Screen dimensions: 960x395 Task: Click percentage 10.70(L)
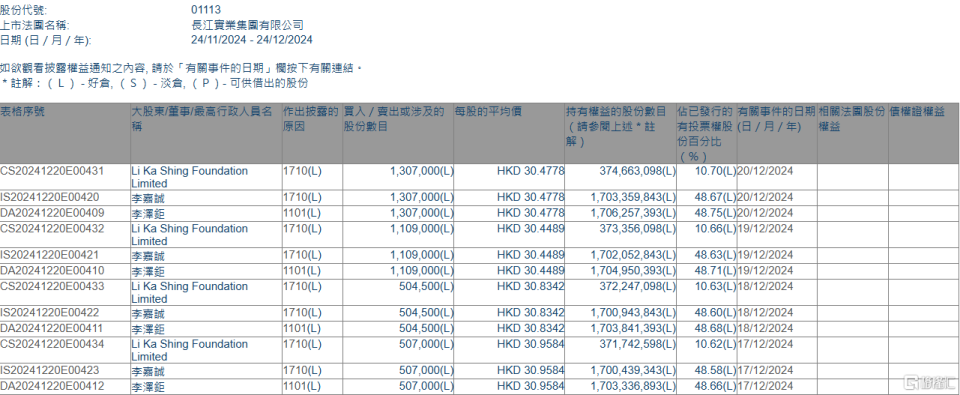pyautogui.click(x=716, y=171)
